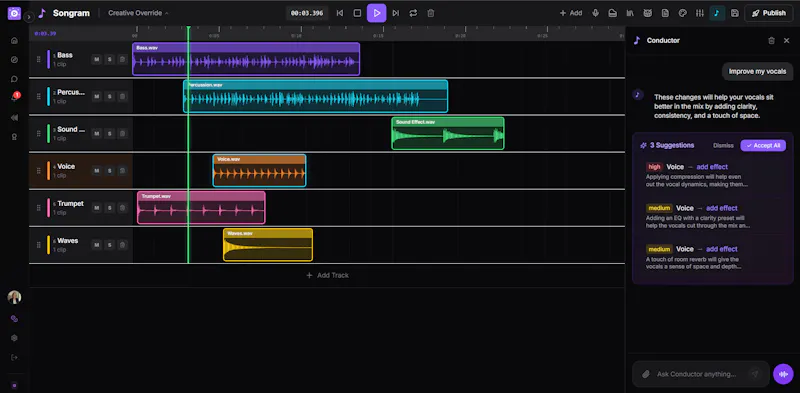Open the high priority Voice add effect suggestion
This screenshot has width=800, height=393.
(x=712, y=175)
